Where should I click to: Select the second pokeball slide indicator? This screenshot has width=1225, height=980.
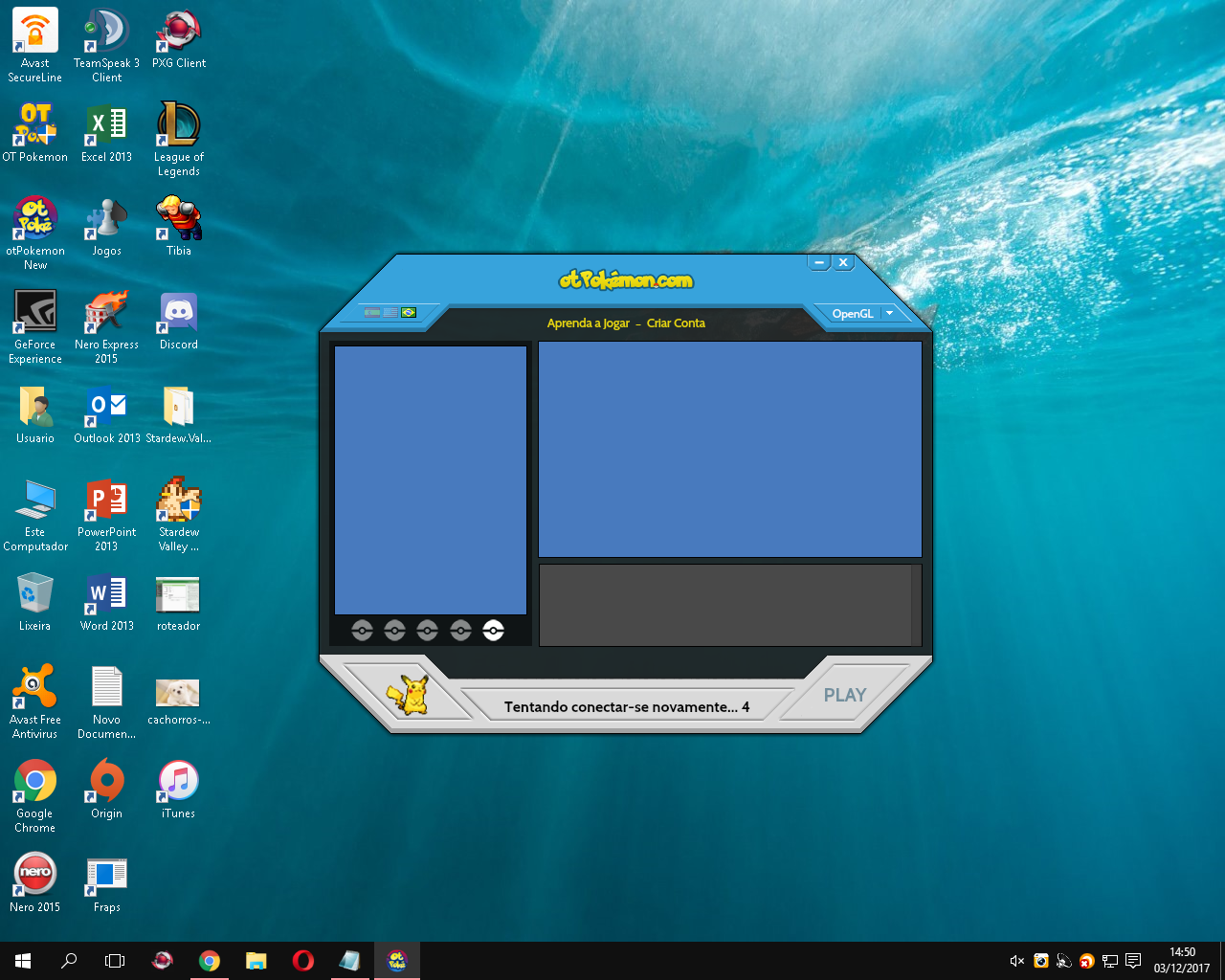[394, 631]
